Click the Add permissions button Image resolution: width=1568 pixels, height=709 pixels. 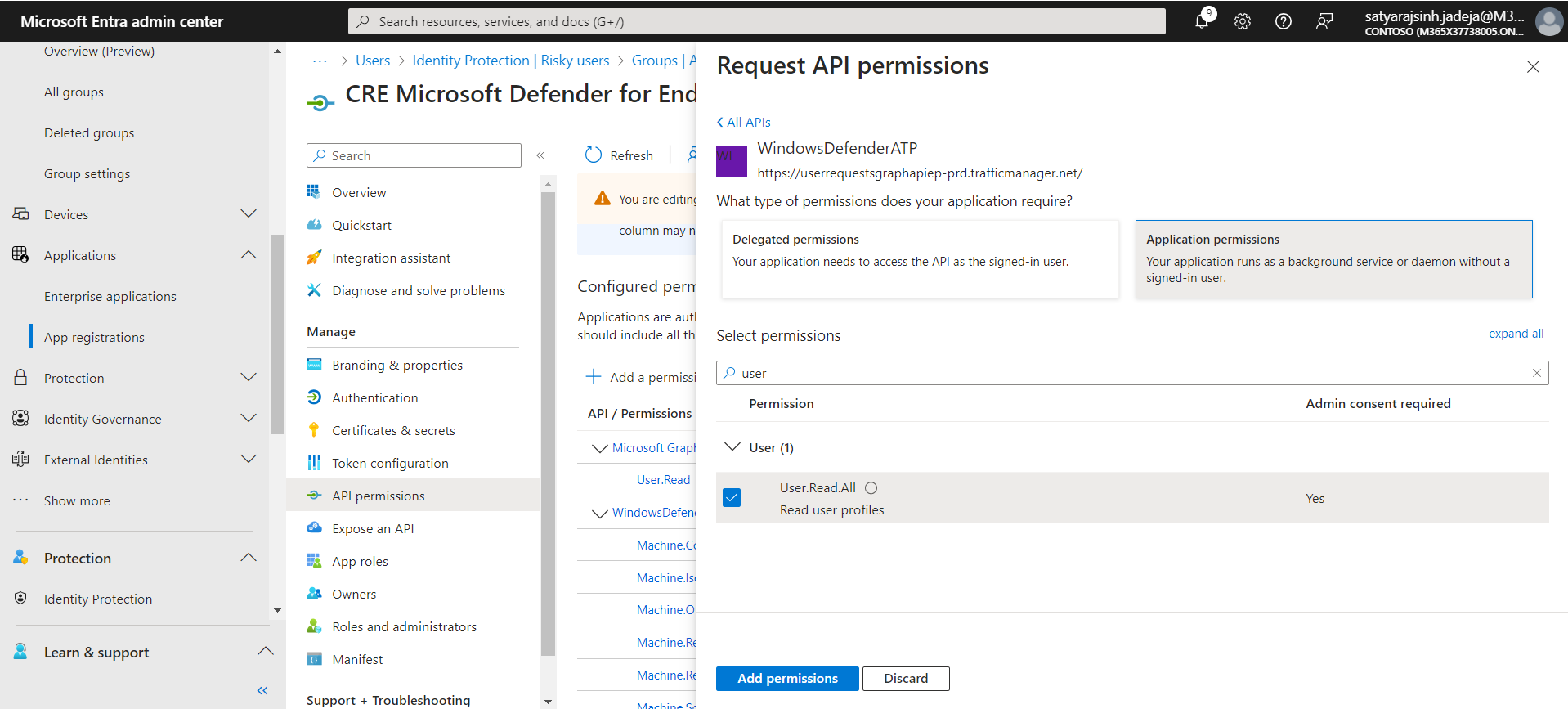(787, 679)
